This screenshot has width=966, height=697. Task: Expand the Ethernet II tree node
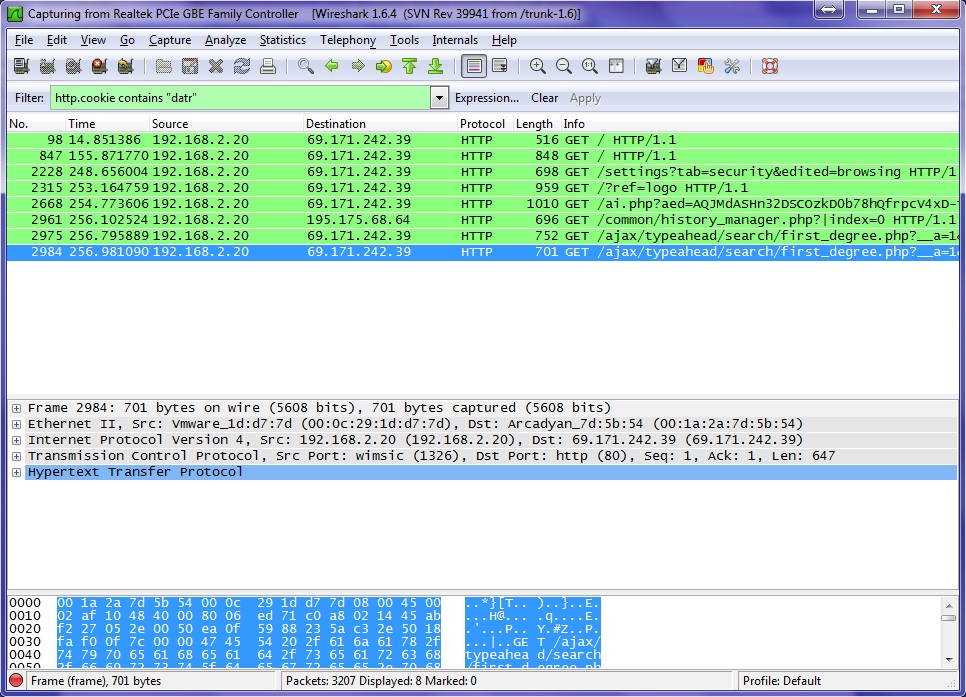(16, 424)
